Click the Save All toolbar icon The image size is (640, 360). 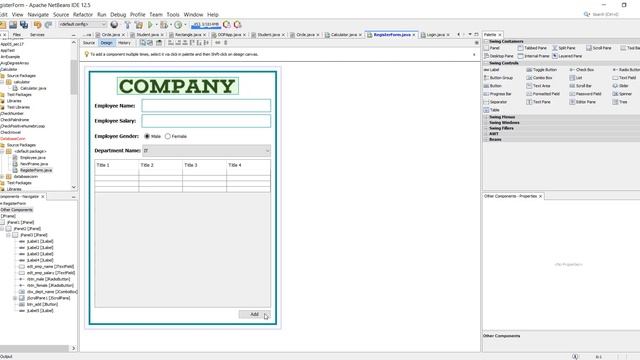pos(24,25)
